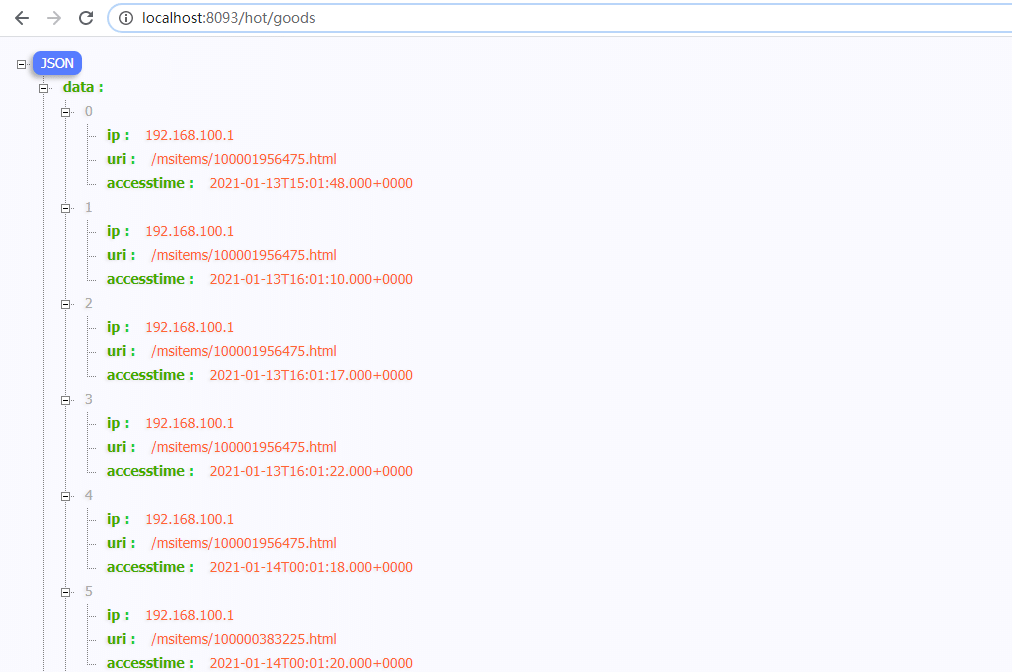The image size is (1012, 672).
Task: Click the blue JSON root badge
Action: (57, 63)
